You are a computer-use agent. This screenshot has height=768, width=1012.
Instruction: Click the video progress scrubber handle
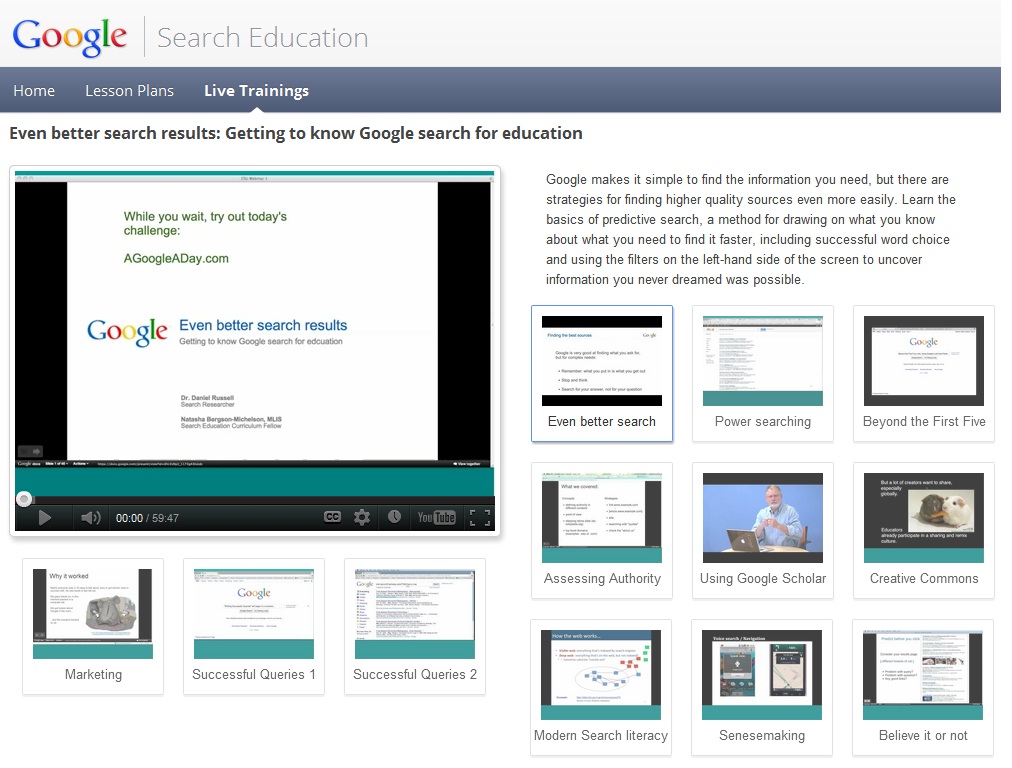(24, 499)
